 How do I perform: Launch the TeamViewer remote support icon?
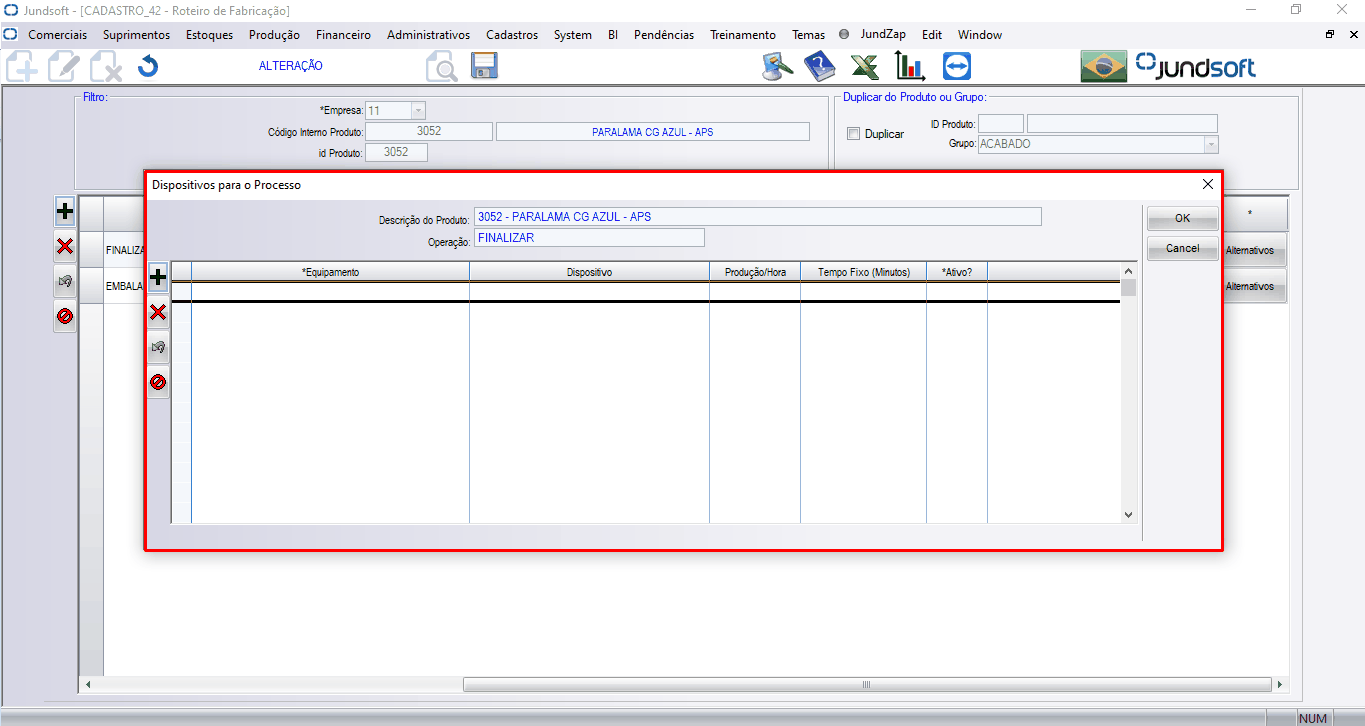[x=957, y=66]
